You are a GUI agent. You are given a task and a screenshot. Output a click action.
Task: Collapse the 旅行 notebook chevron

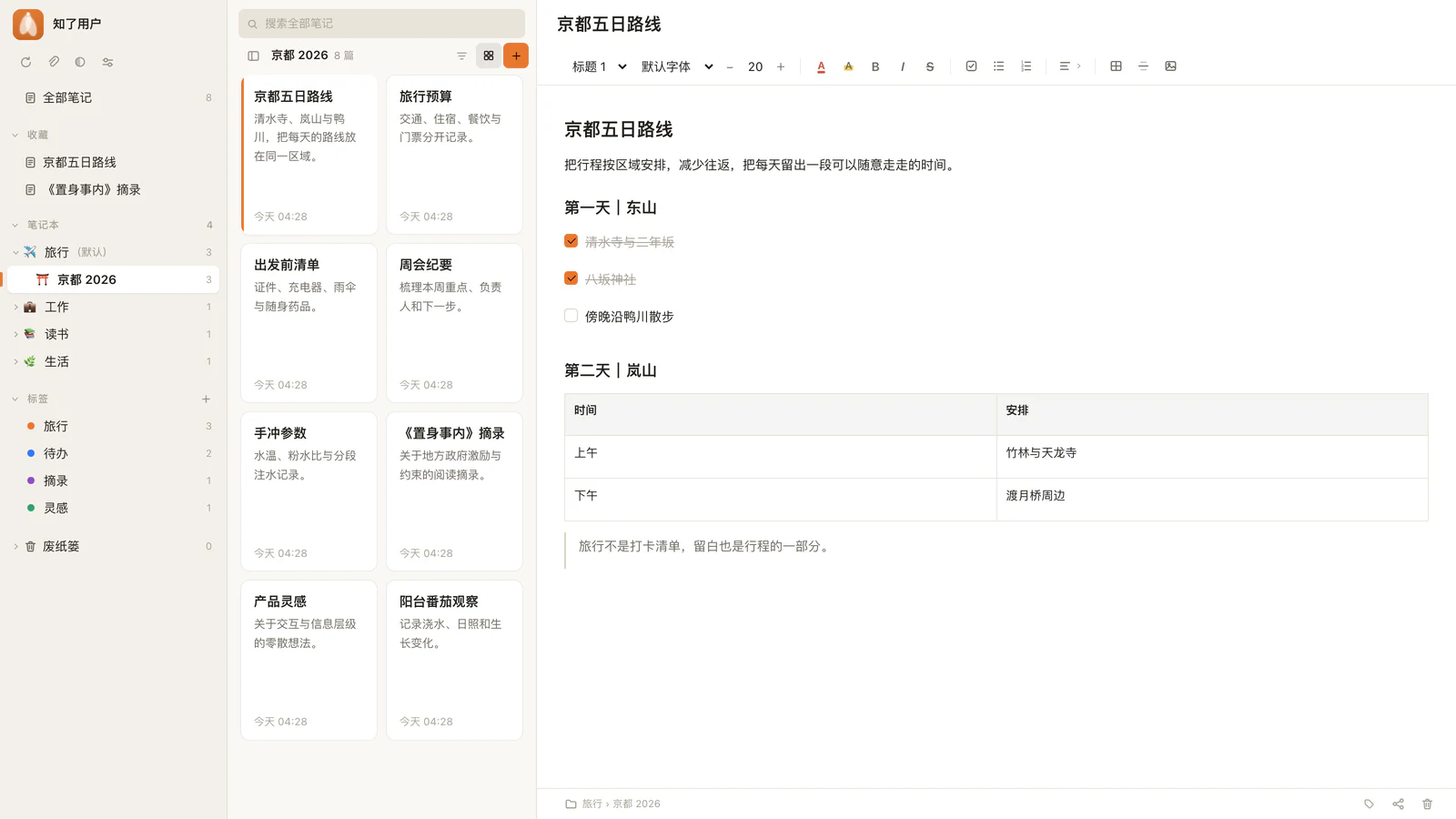15,252
